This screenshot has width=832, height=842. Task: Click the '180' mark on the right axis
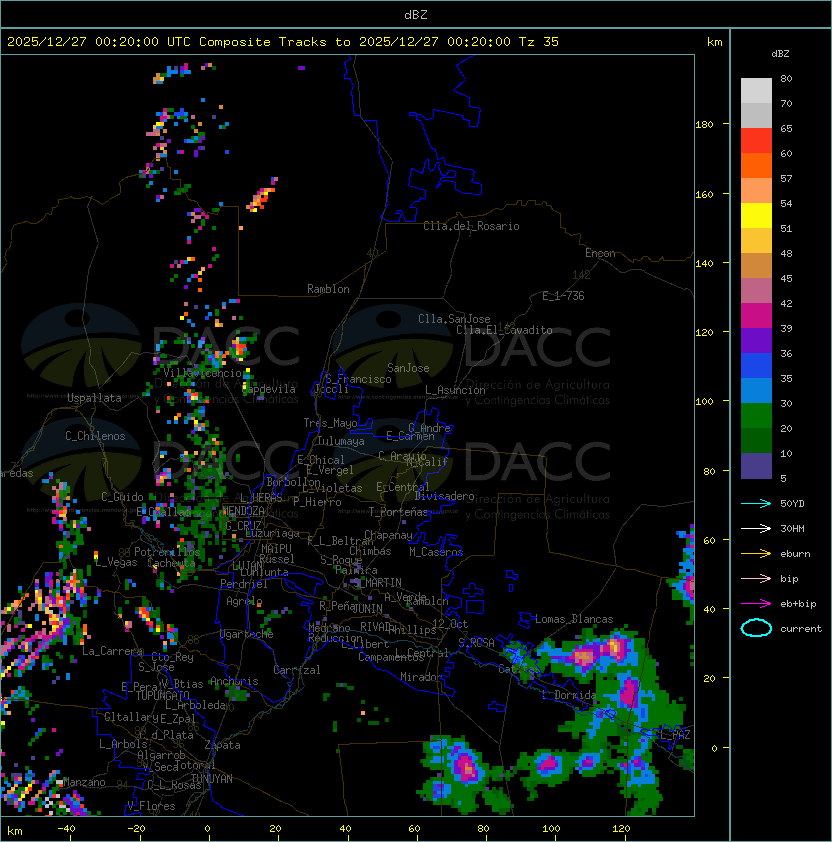[704, 125]
